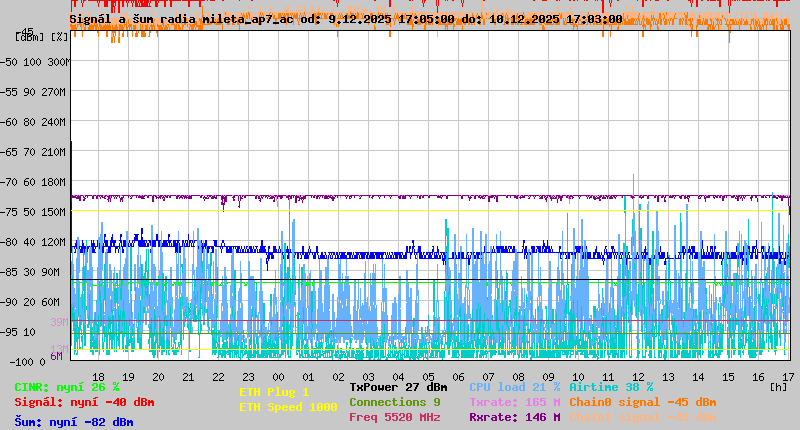Click the 18 hour tick on time axis
The width and height of the screenshot is (800, 430).
tap(98, 377)
